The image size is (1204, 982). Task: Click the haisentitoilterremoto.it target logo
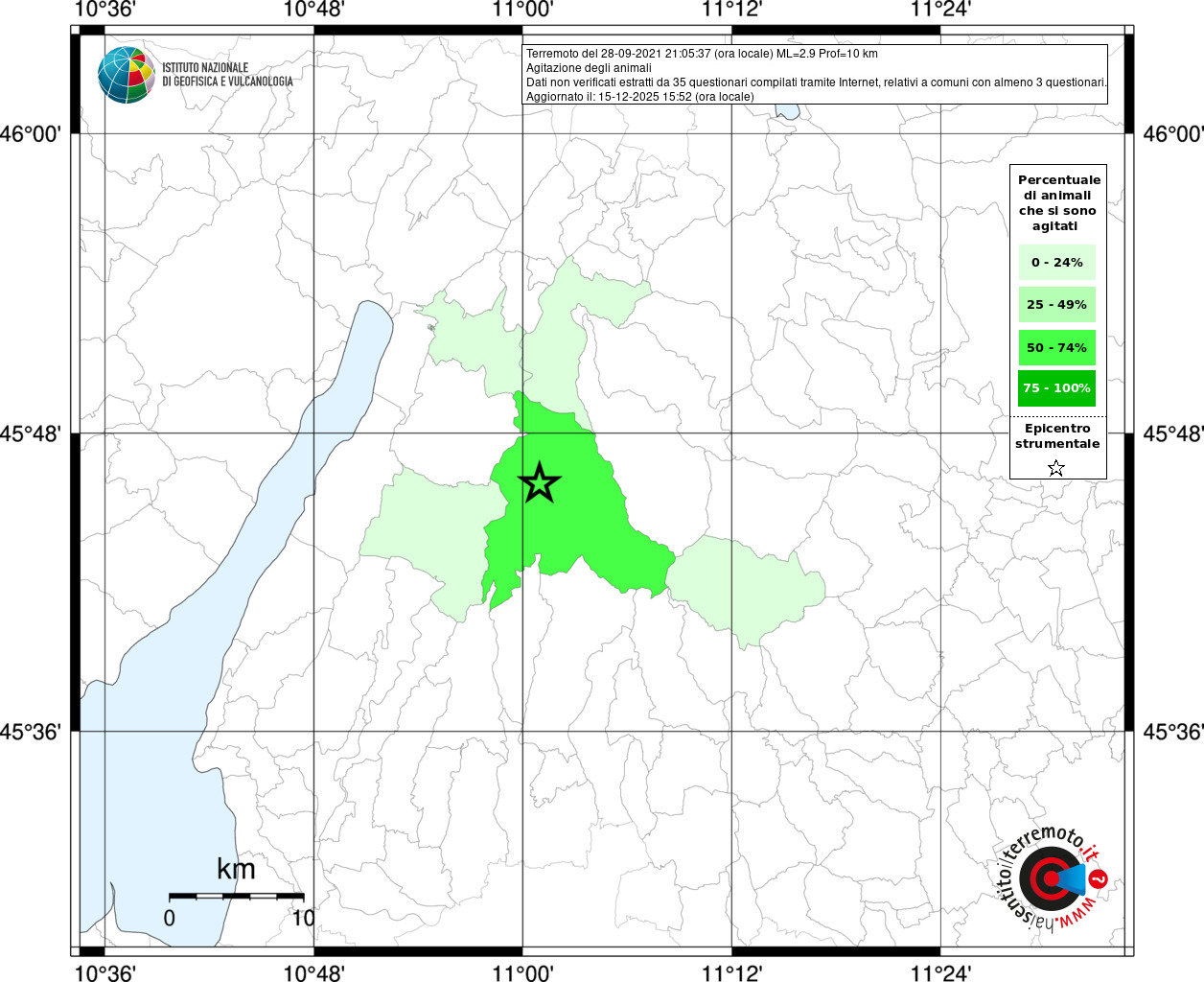pos(1055,878)
